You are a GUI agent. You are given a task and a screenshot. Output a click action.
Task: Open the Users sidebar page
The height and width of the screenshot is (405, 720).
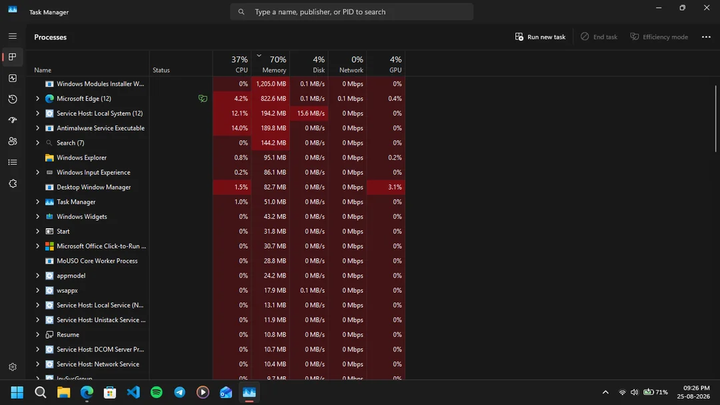pos(12,141)
